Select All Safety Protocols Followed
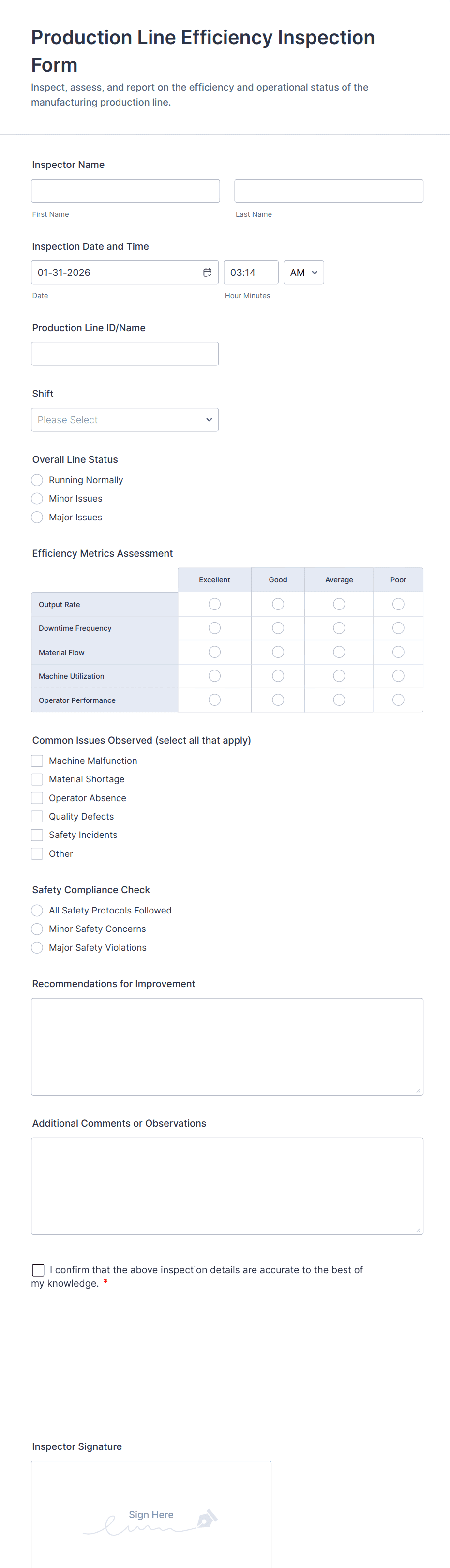Screen dimensions: 450x1568 pos(37,910)
